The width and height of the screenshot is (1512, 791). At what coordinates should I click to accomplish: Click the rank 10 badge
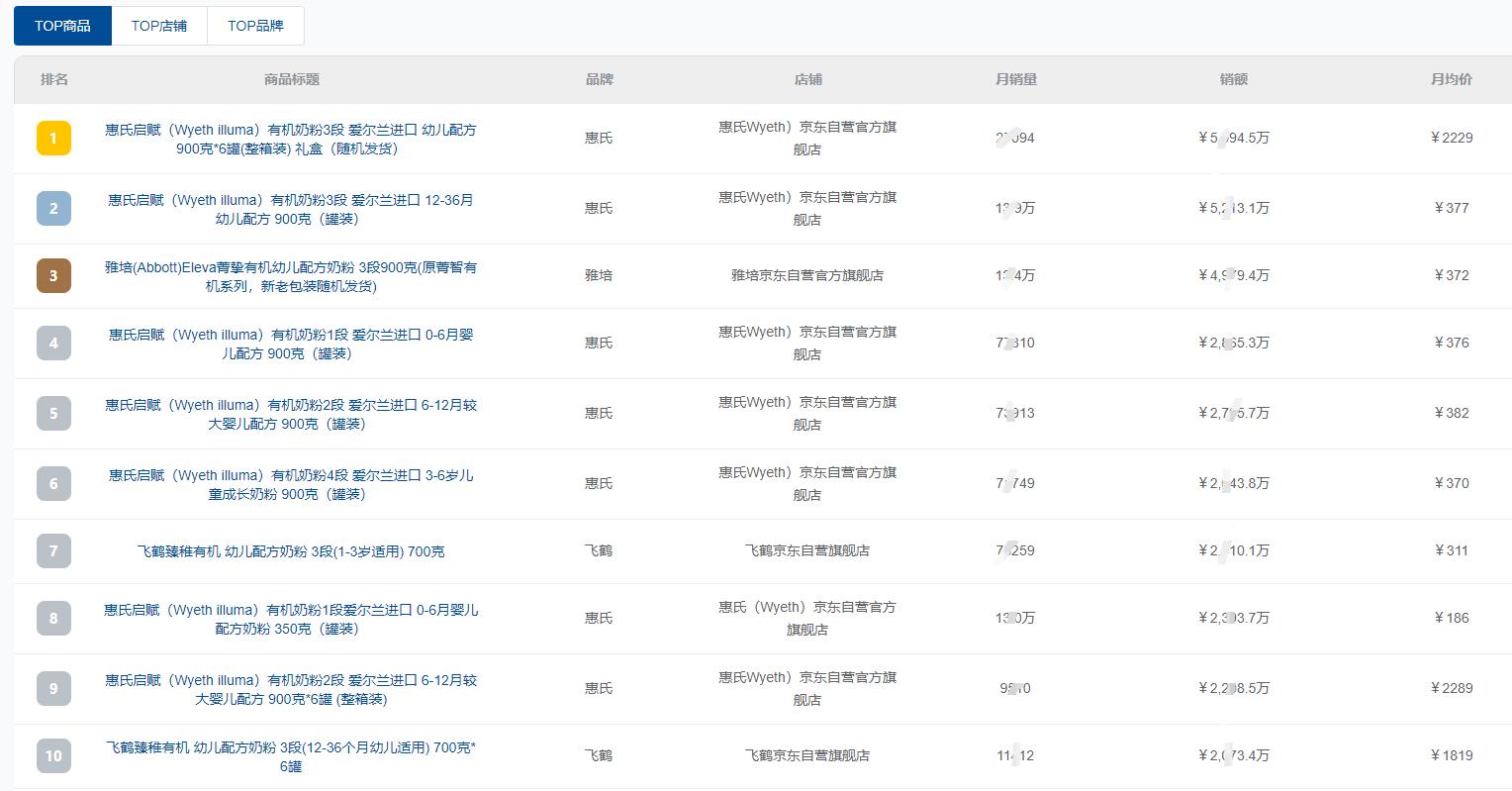click(53, 755)
